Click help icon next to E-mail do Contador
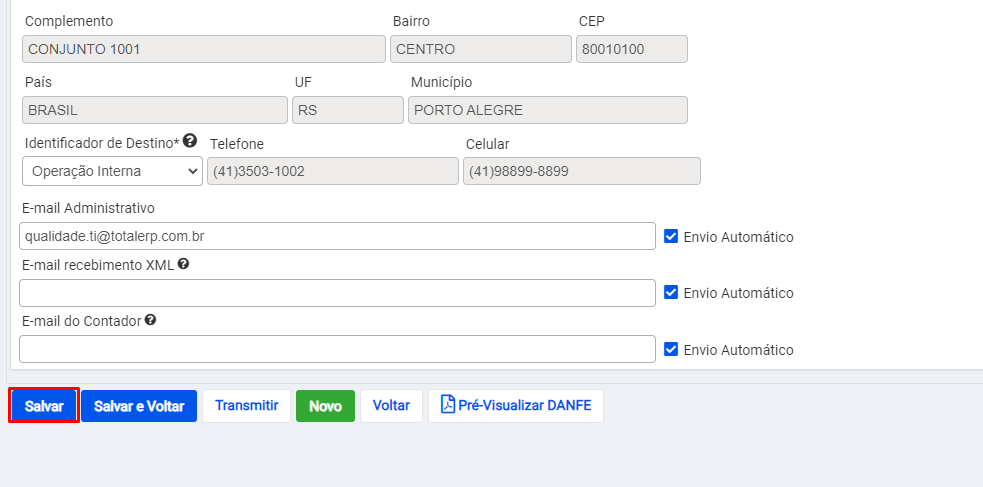Screen dimensions: 983x487 pyautogui.click(x=150, y=320)
